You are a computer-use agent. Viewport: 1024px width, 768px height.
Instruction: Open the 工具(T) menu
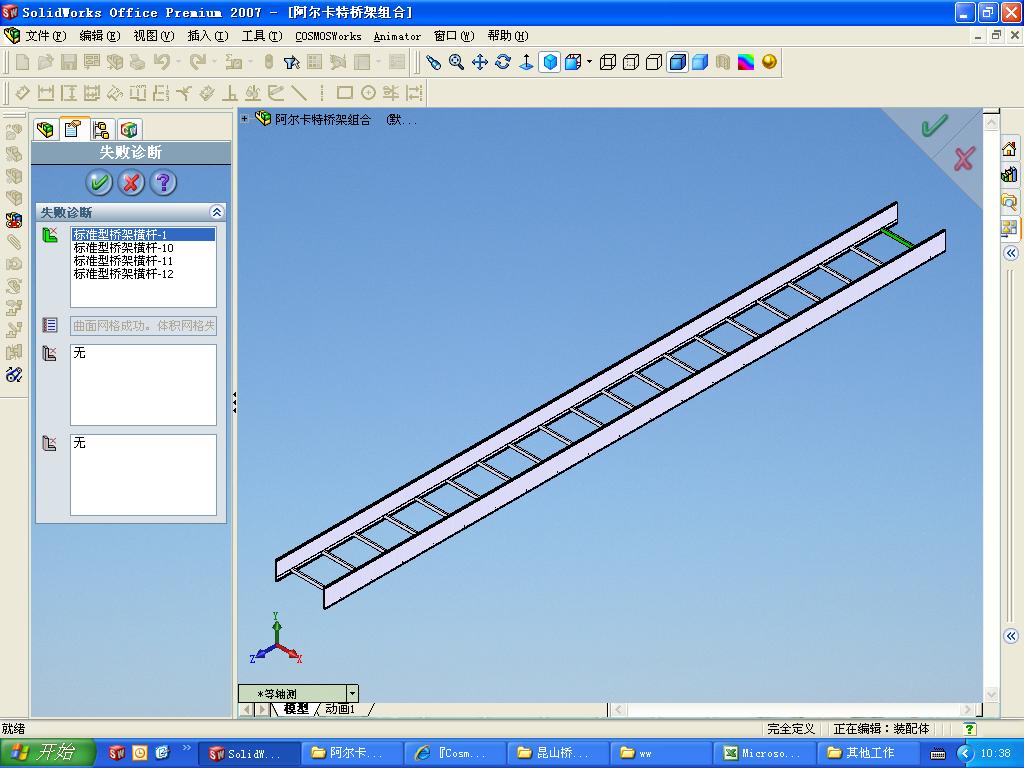(x=262, y=36)
